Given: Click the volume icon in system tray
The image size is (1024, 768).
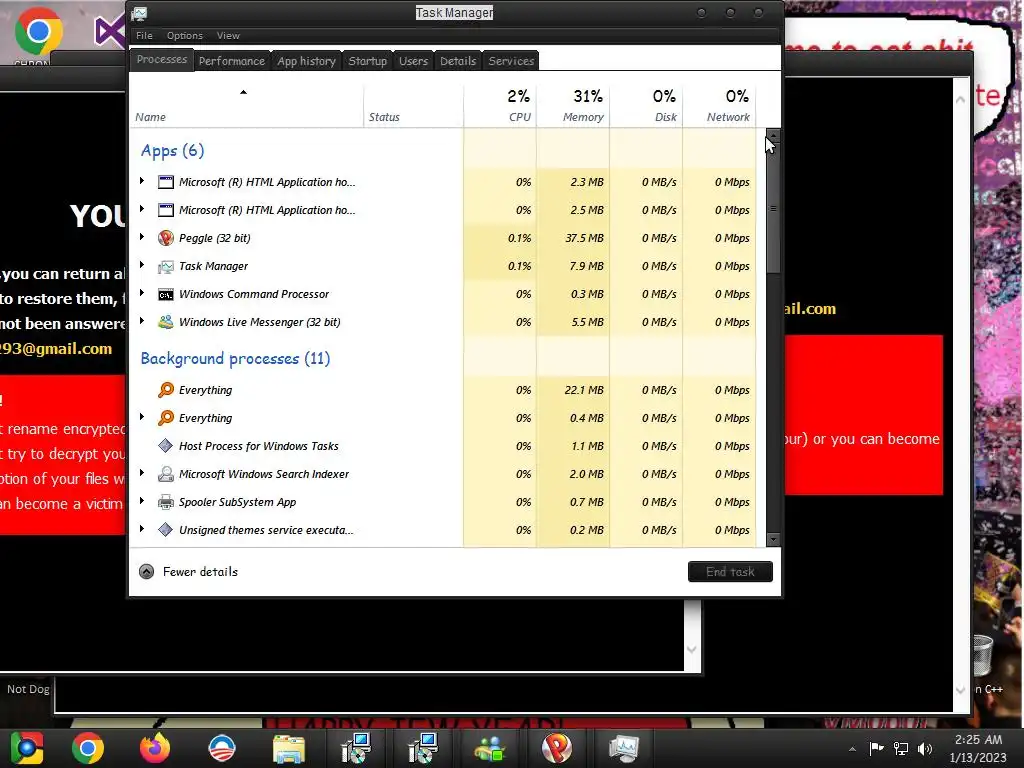Looking at the screenshot, I should pyautogui.click(x=925, y=749).
